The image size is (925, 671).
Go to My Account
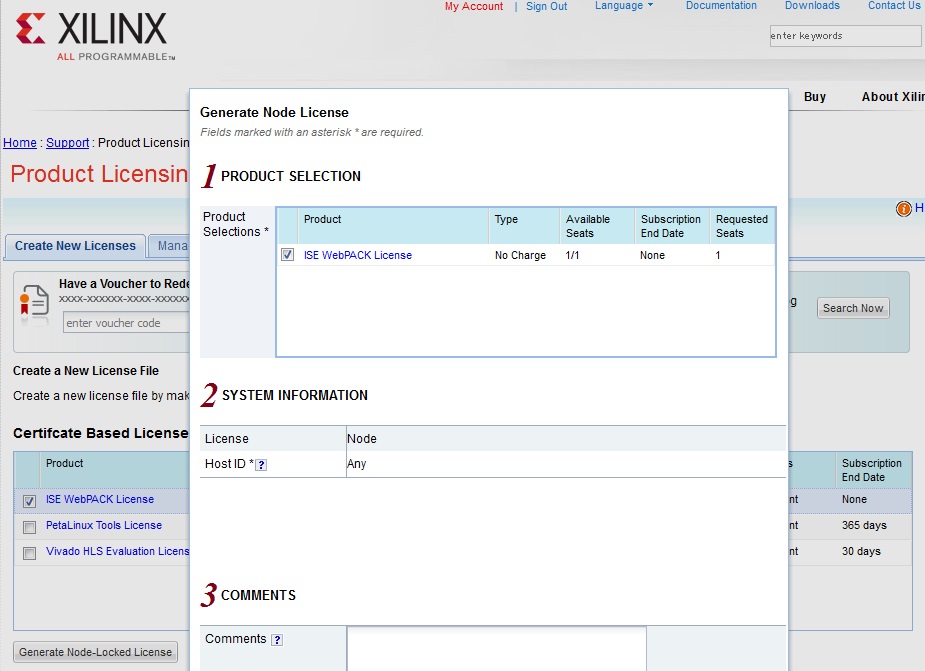click(x=474, y=6)
